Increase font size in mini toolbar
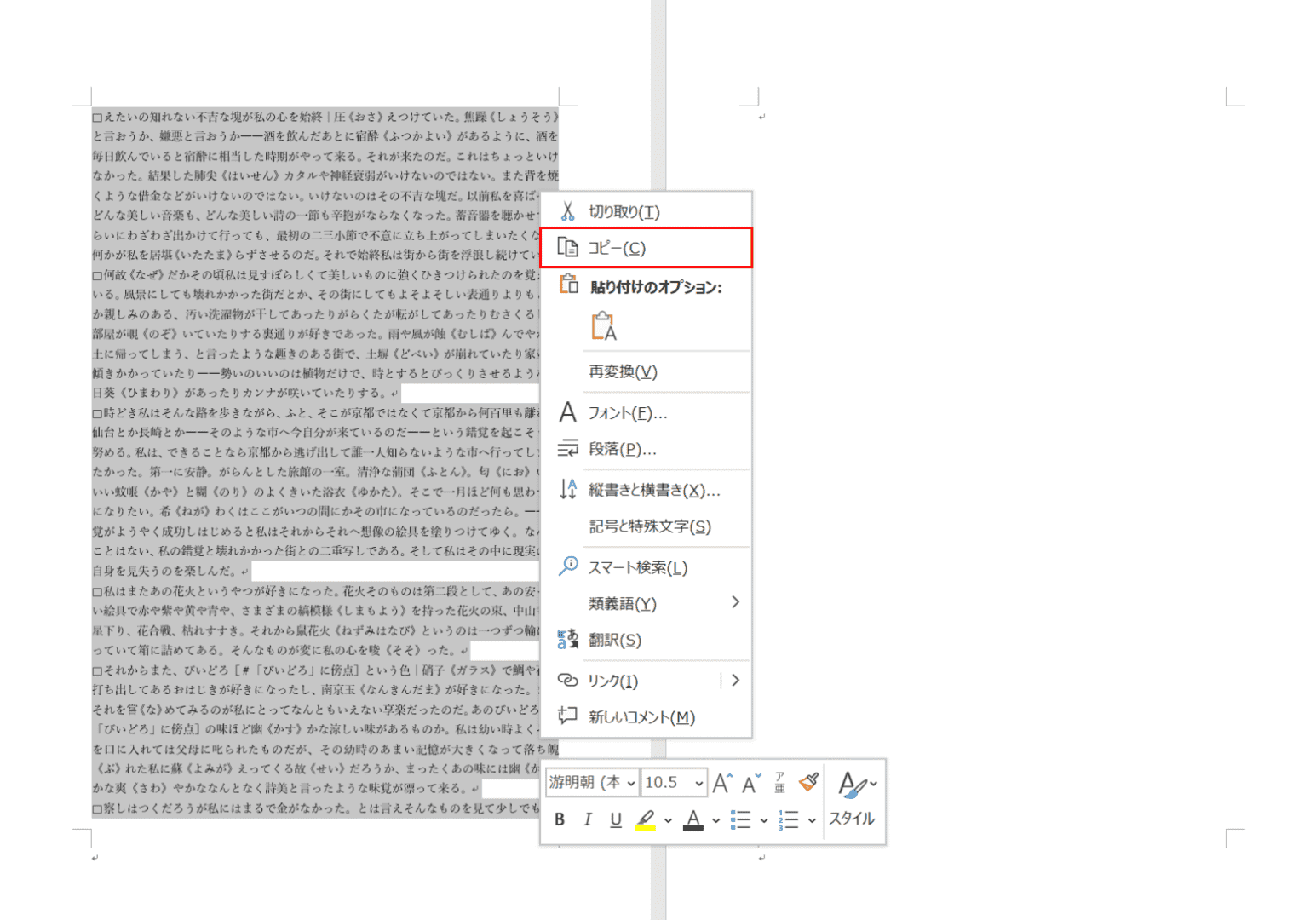The width and height of the screenshot is (1316, 920). click(722, 783)
